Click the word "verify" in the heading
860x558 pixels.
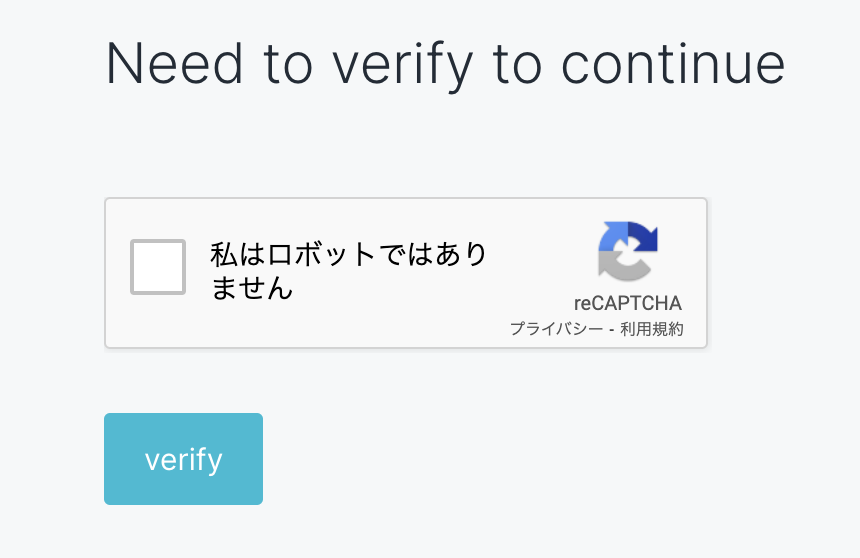click(x=402, y=65)
